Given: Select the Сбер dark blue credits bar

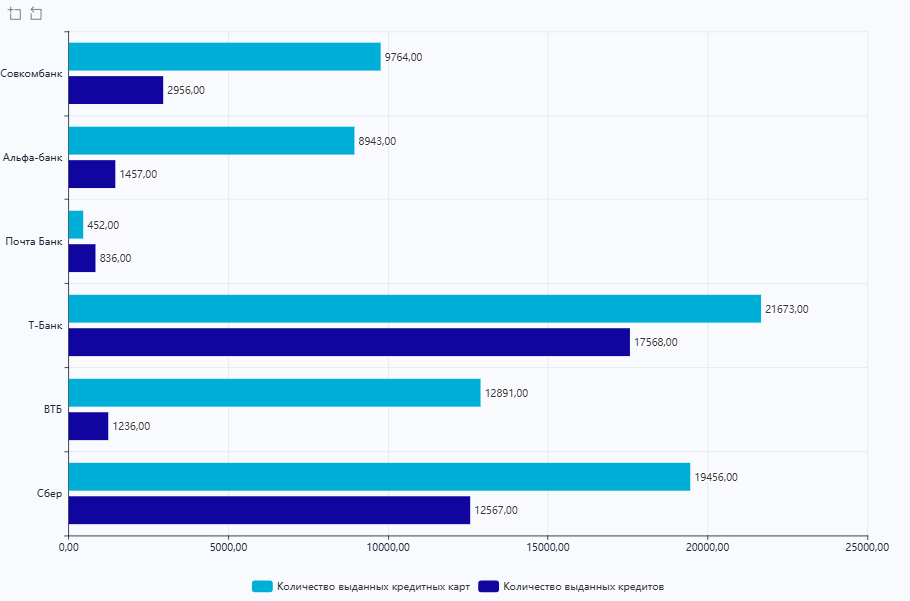Looking at the screenshot, I should tap(269, 511).
